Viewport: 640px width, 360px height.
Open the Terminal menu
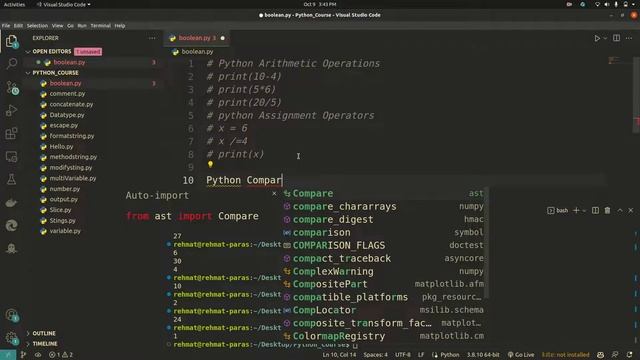(x=100, y=26)
